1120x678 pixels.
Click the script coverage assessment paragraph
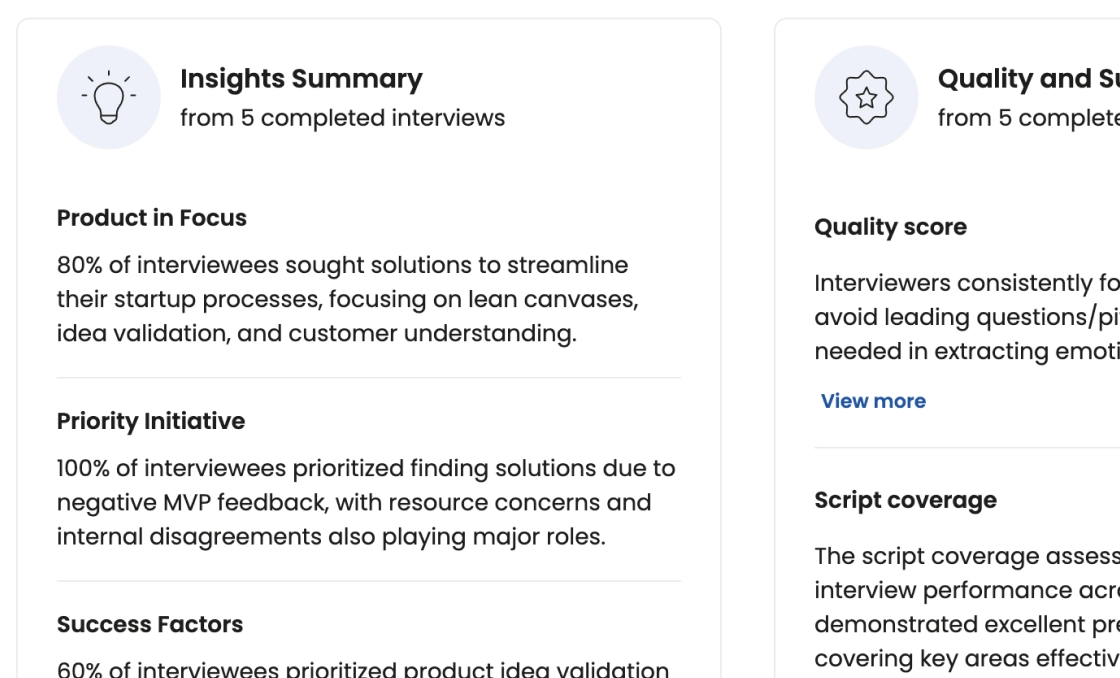click(x=967, y=607)
